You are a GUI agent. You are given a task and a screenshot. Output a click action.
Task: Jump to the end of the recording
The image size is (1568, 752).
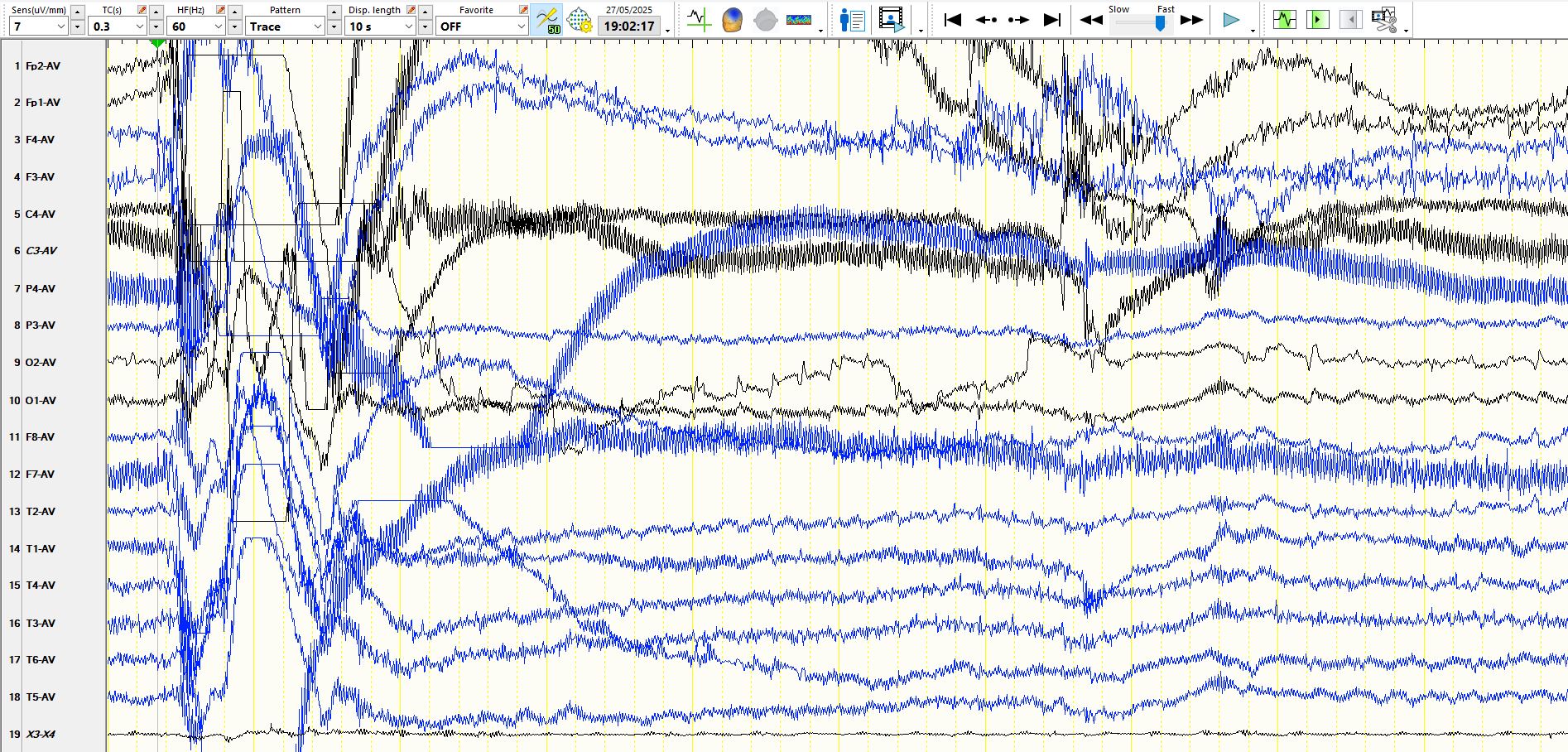tap(1052, 19)
